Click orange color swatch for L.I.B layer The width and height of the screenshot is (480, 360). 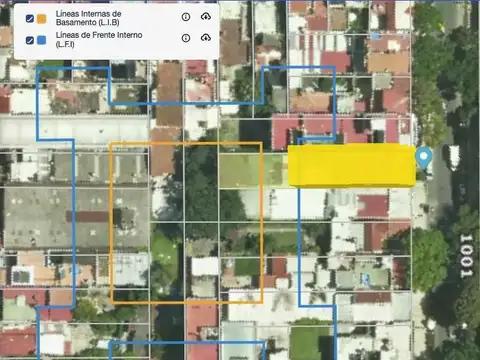[x=42, y=19]
